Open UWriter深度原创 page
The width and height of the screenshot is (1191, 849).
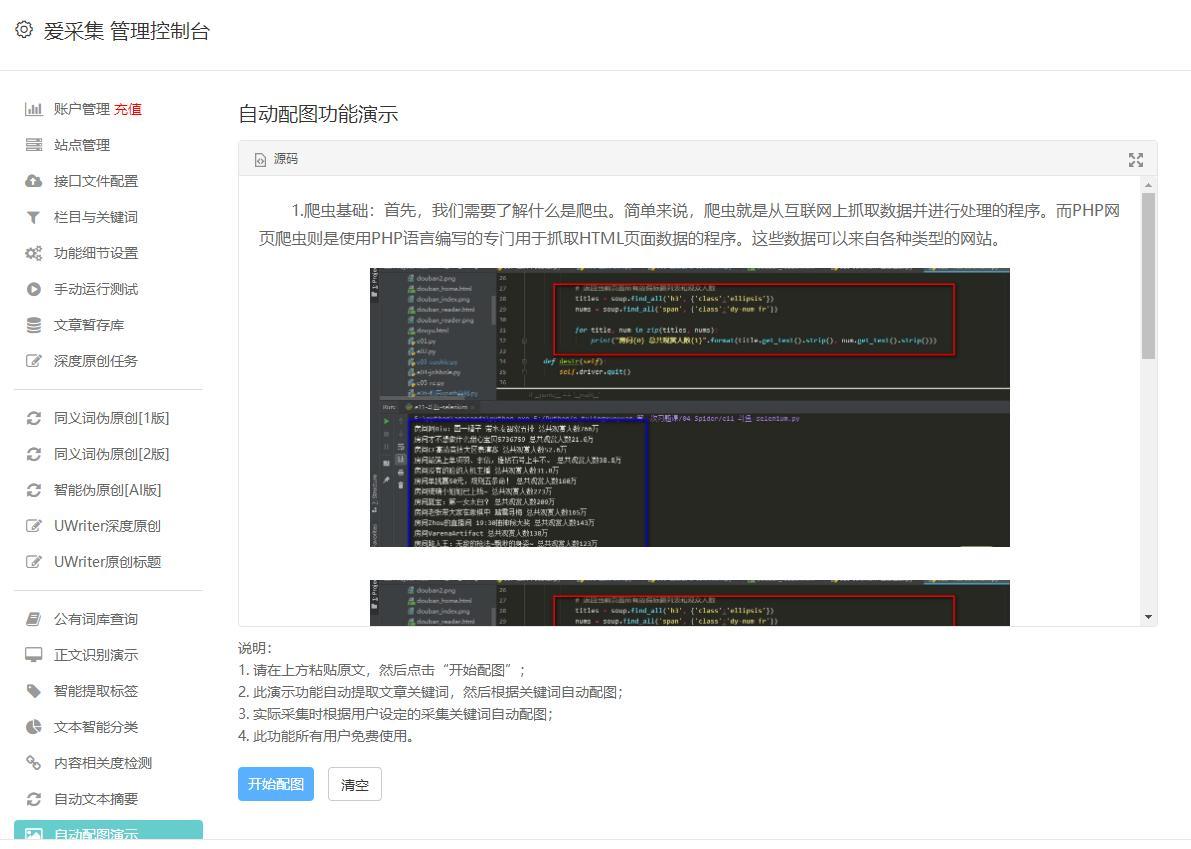pyautogui.click(x=107, y=525)
